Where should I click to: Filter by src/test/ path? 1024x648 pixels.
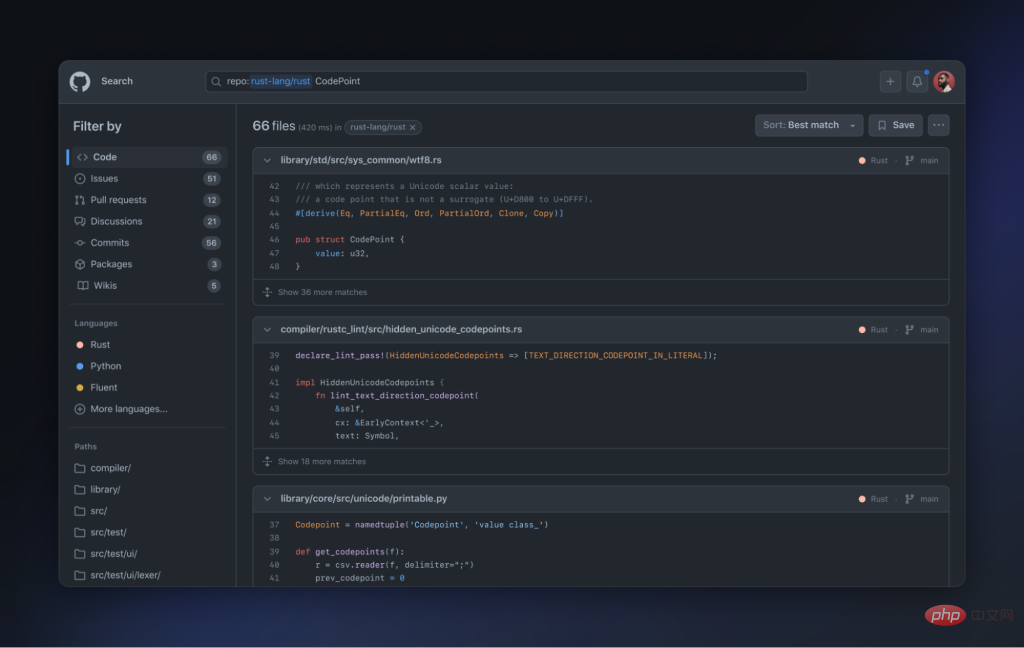tap(101, 532)
